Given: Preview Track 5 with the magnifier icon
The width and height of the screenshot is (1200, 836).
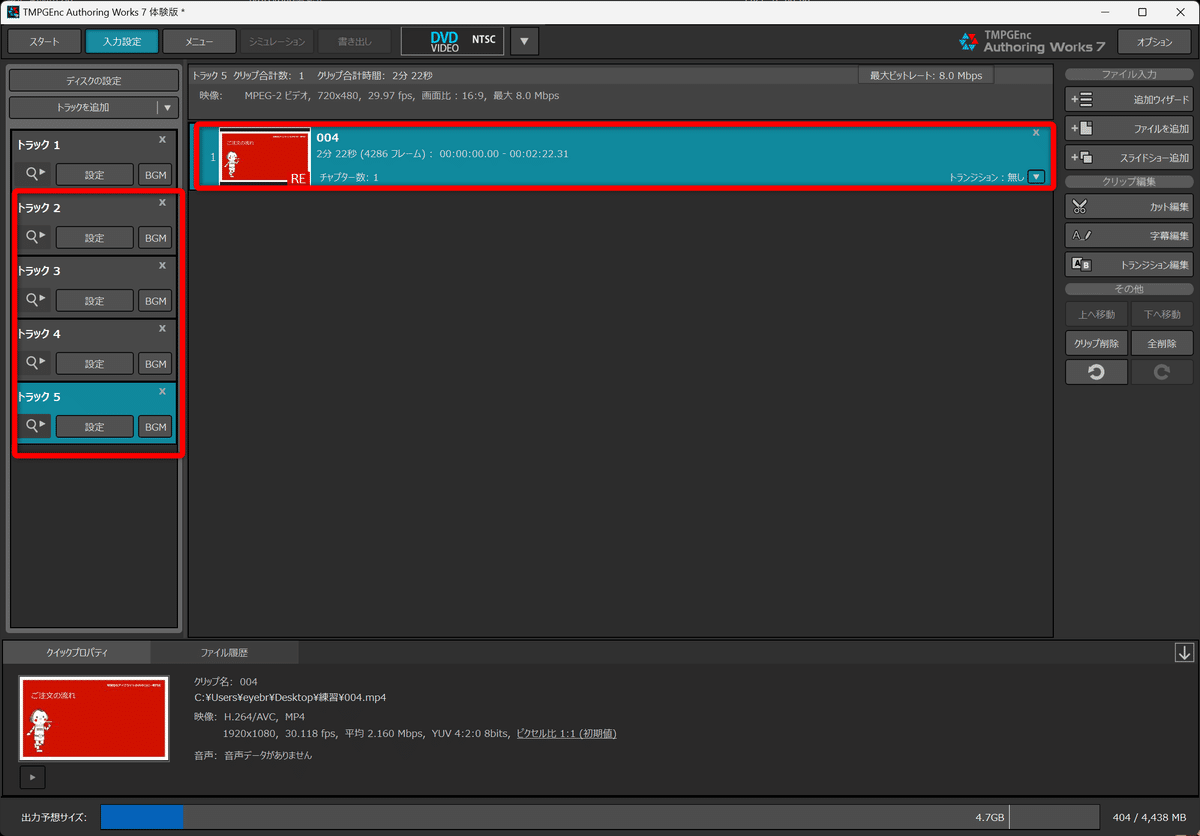Looking at the screenshot, I should click(x=34, y=426).
